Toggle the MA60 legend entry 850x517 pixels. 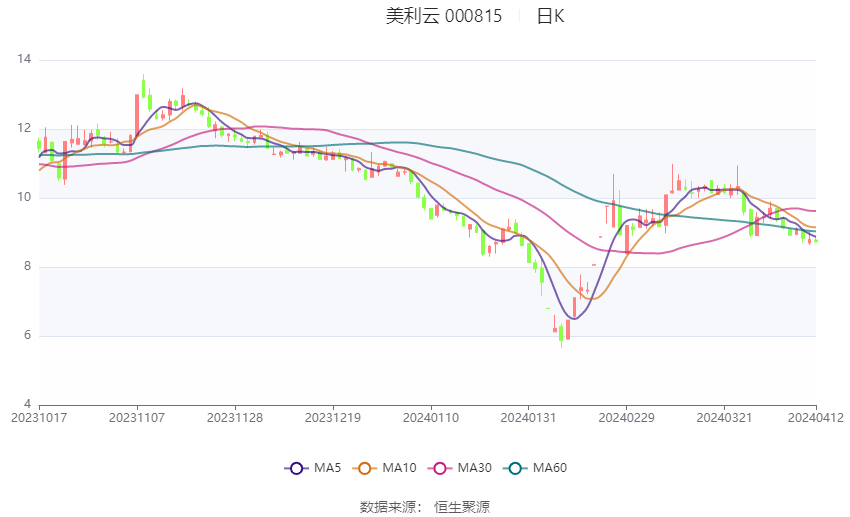tap(535, 468)
